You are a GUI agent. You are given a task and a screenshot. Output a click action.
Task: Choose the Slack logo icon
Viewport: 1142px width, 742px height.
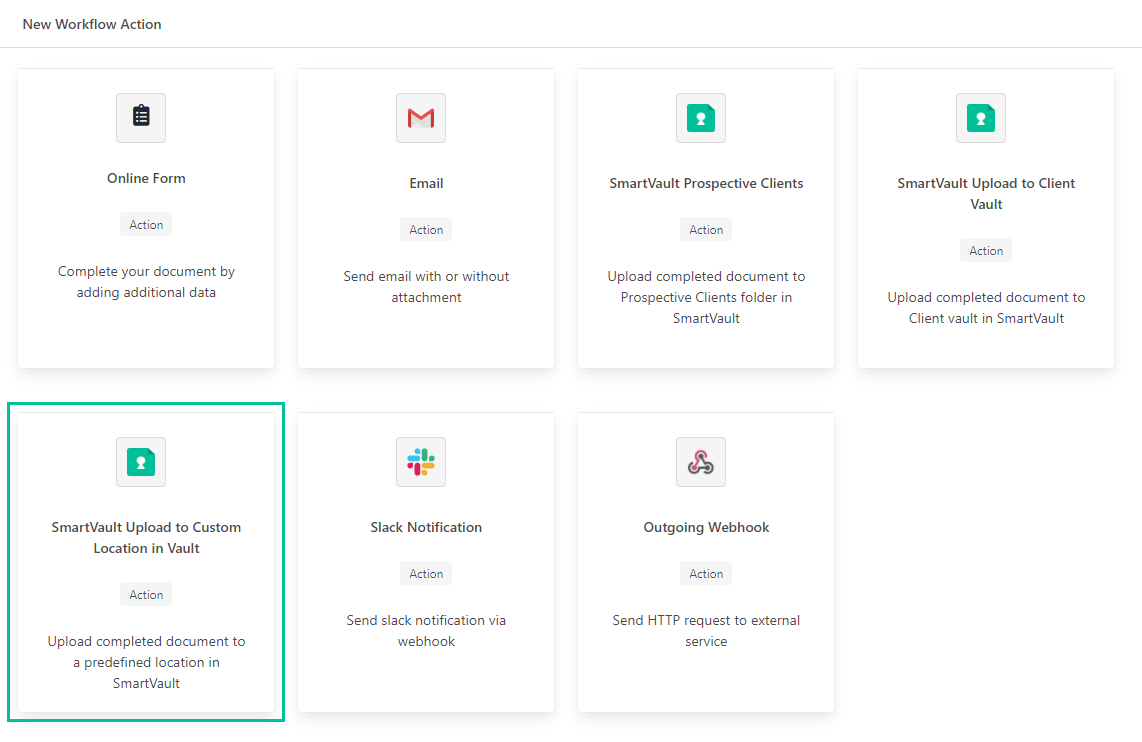(421, 462)
